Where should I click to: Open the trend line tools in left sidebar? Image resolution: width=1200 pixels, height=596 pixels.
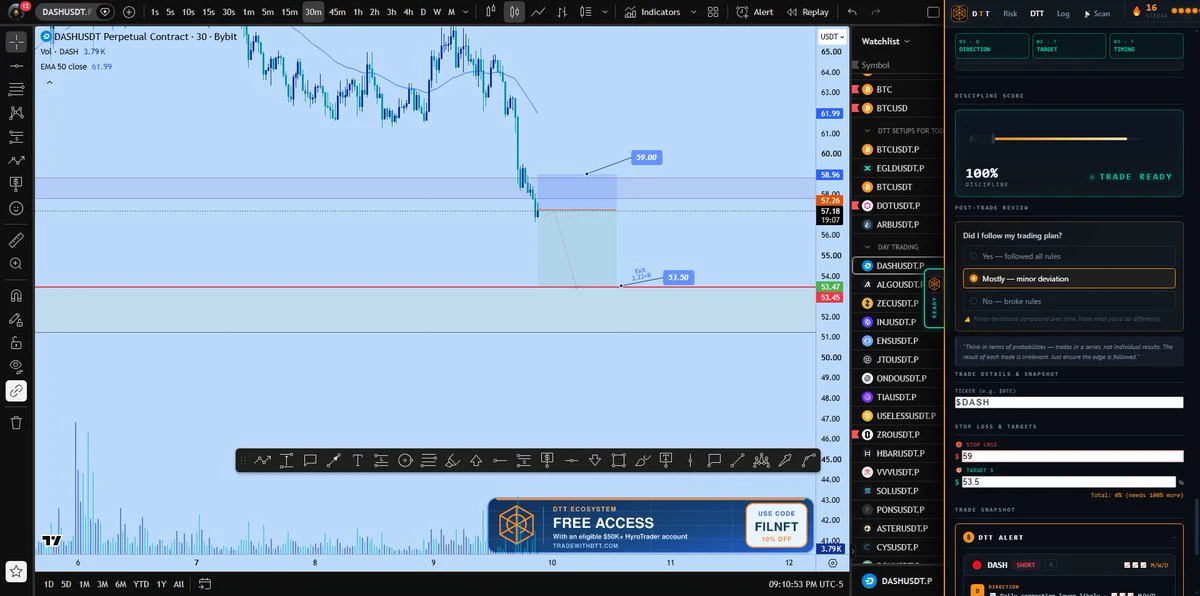point(16,66)
